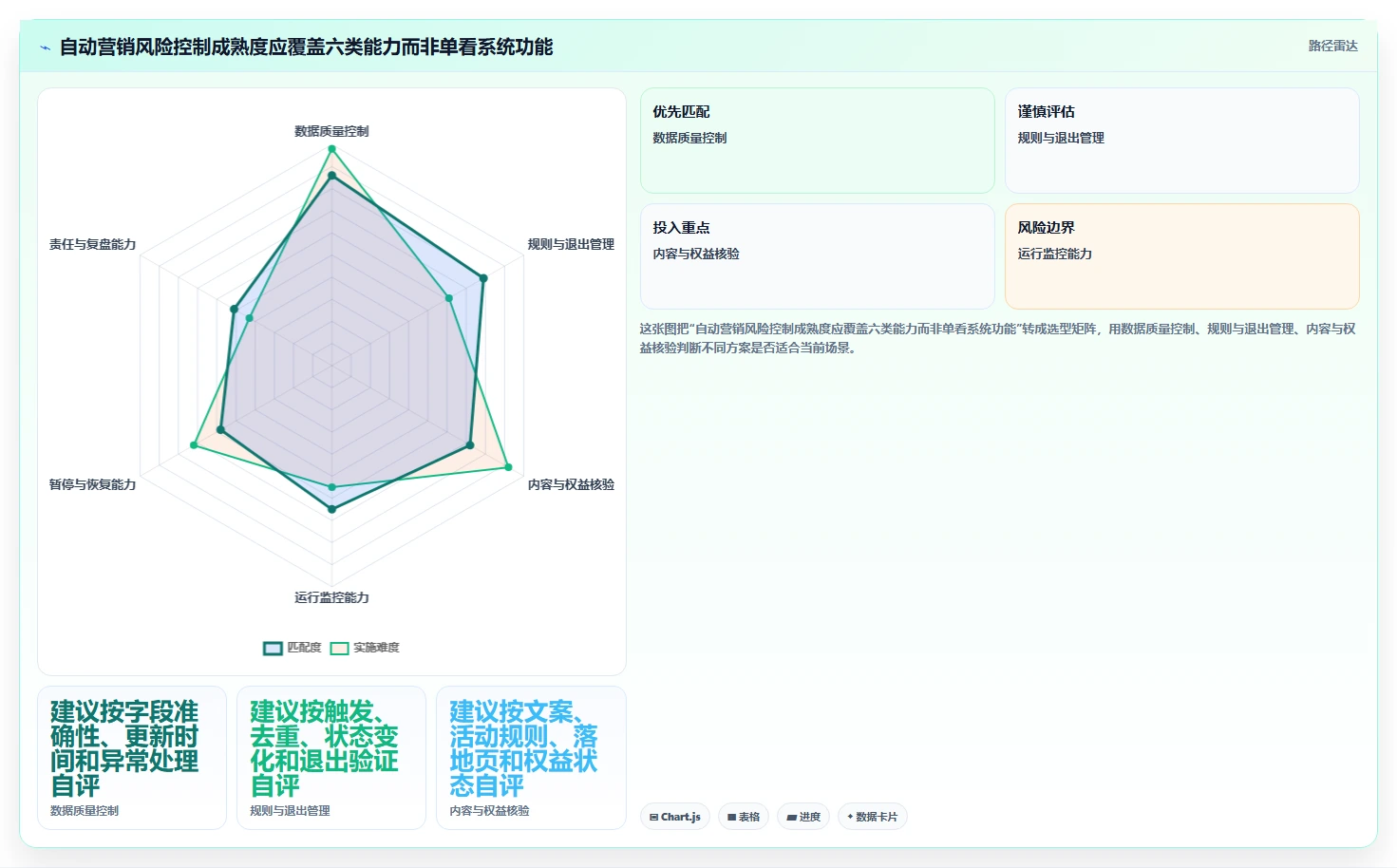This screenshot has height=868, width=1397.
Task: Click the 匹配度 legend label
Action: click(304, 648)
